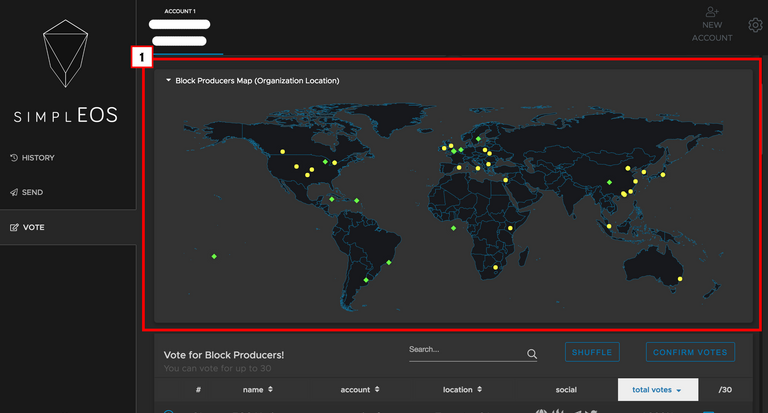
Task: Click the green diamond on Brazil's coast
Action: coord(389,263)
